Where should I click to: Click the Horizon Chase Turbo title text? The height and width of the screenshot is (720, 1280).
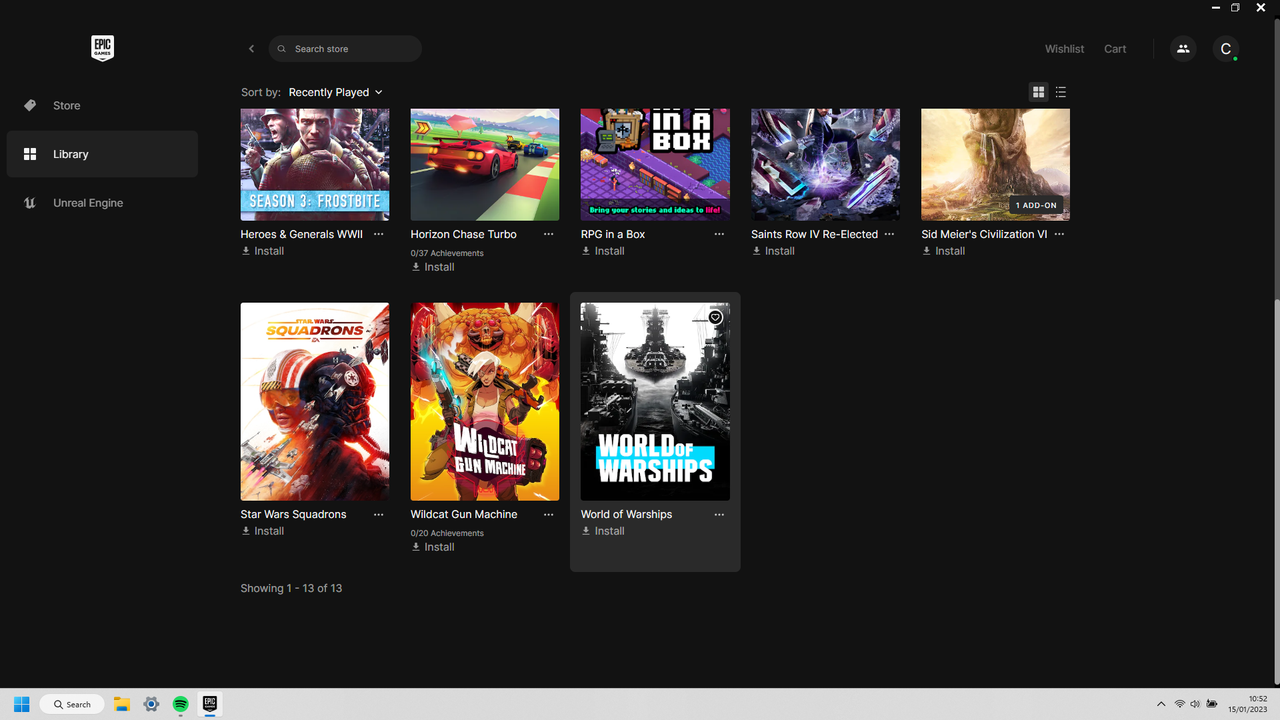464,234
